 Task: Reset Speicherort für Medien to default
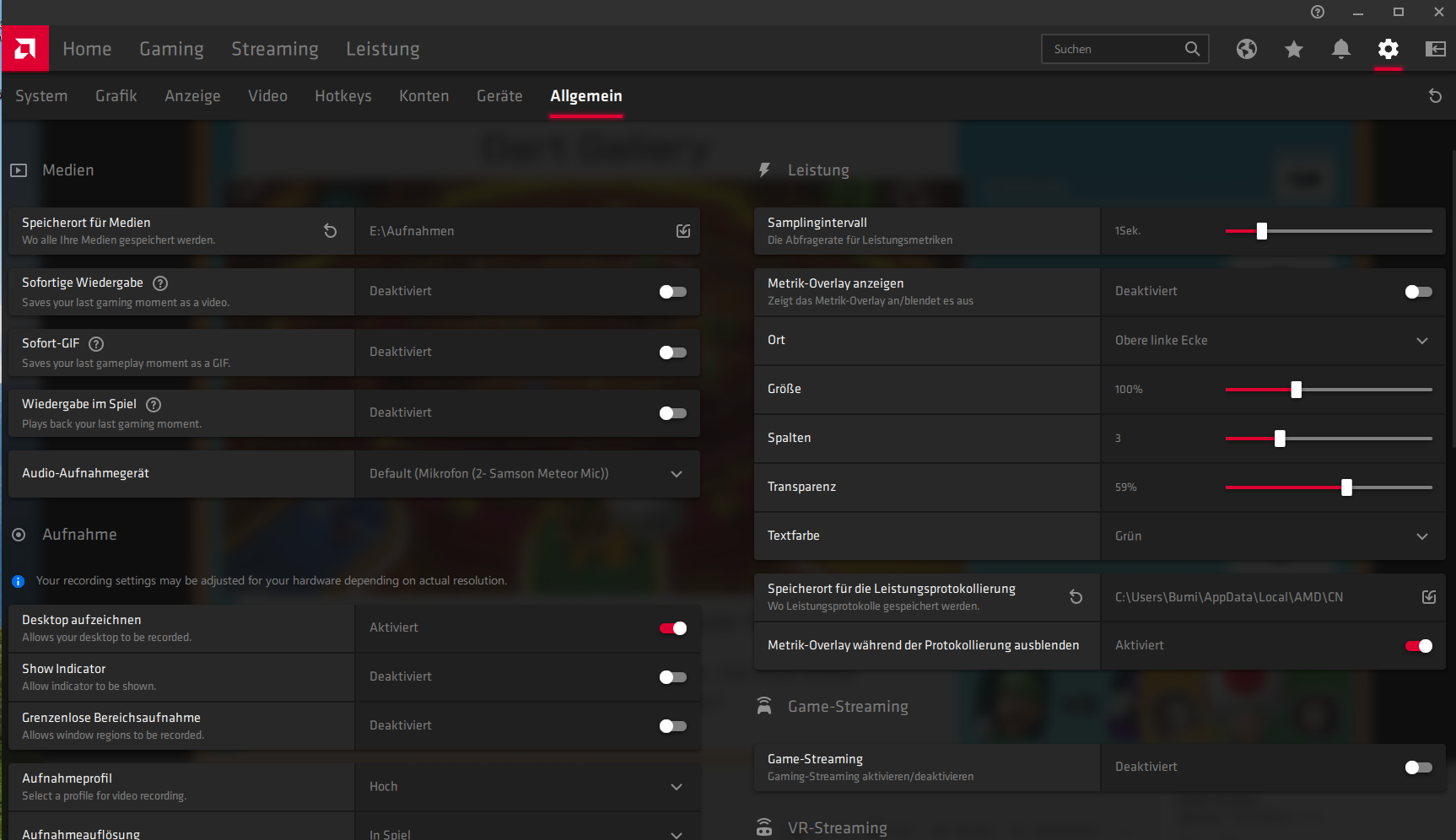(x=331, y=231)
